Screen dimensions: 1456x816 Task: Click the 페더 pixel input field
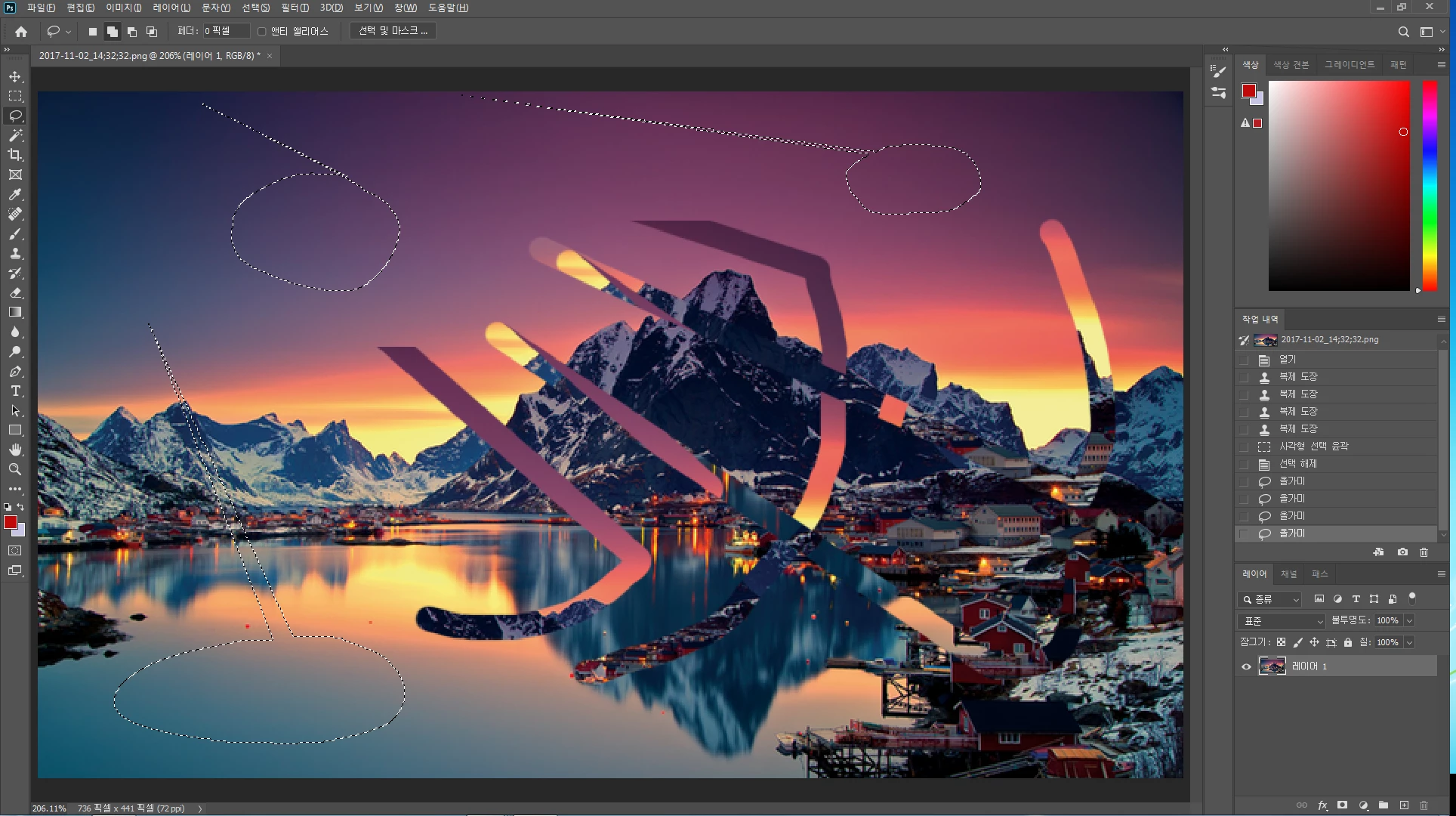tap(225, 31)
